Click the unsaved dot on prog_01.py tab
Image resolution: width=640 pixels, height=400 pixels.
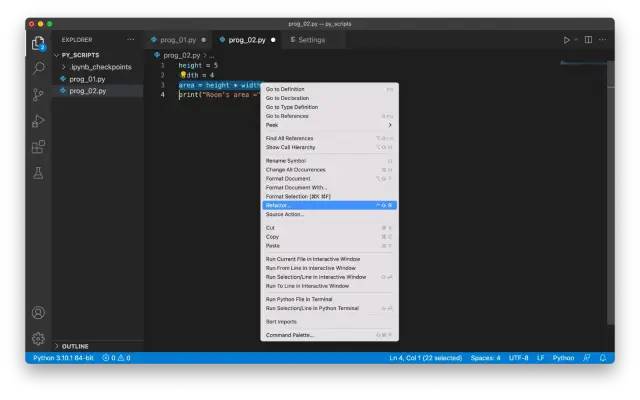[x=203, y=40]
